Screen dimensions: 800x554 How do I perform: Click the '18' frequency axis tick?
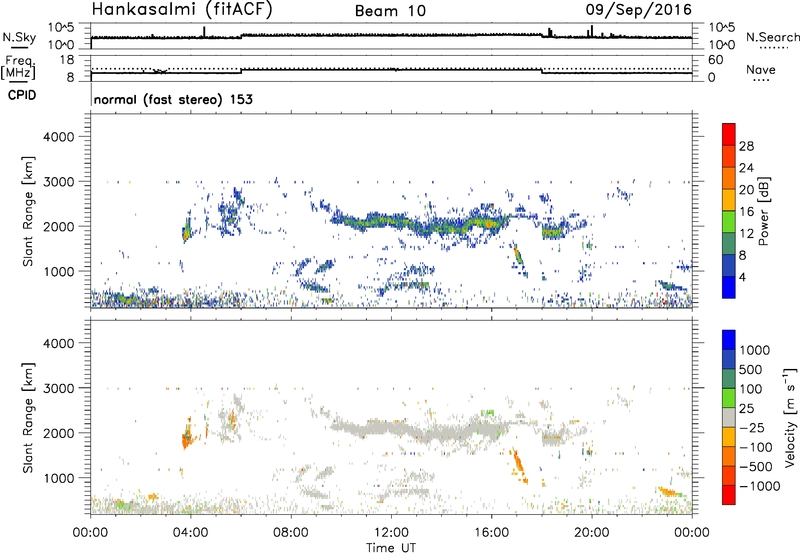pos(67,60)
